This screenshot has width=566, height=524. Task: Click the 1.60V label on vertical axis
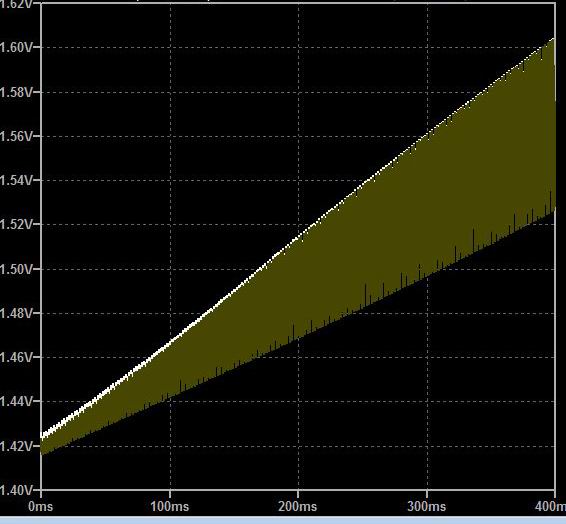pyautogui.click(x=16, y=48)
